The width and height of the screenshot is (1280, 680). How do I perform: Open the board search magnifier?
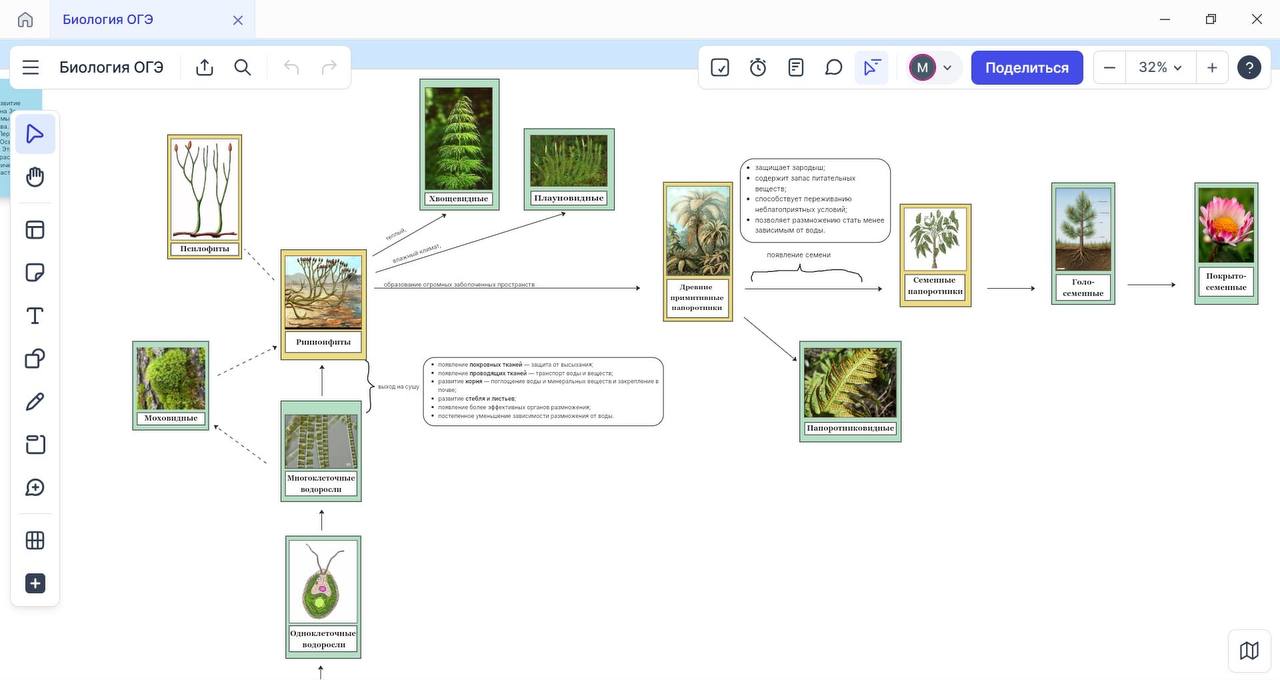[243, 67]
